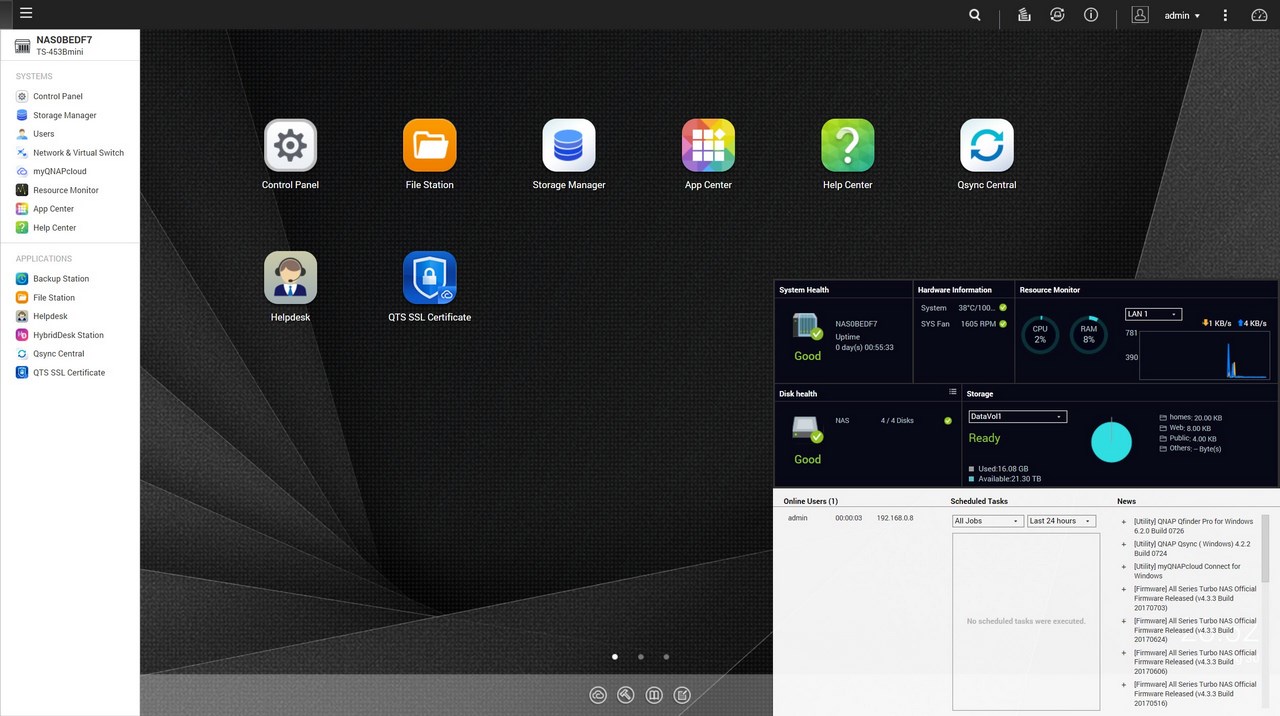Click the firmware Build 20170624 news text
This screenshot has width=1280, height=716.
click(1195, 630)
